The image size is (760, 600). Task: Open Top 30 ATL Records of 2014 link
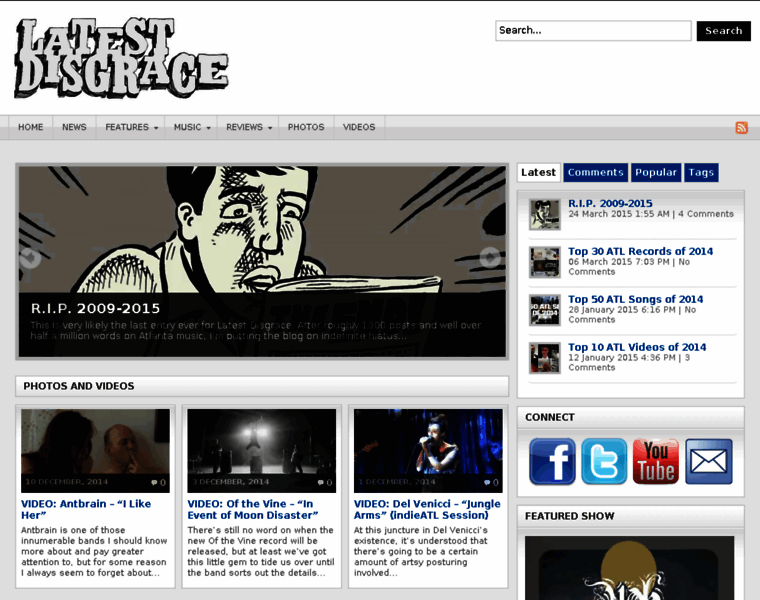pos(640,251)
